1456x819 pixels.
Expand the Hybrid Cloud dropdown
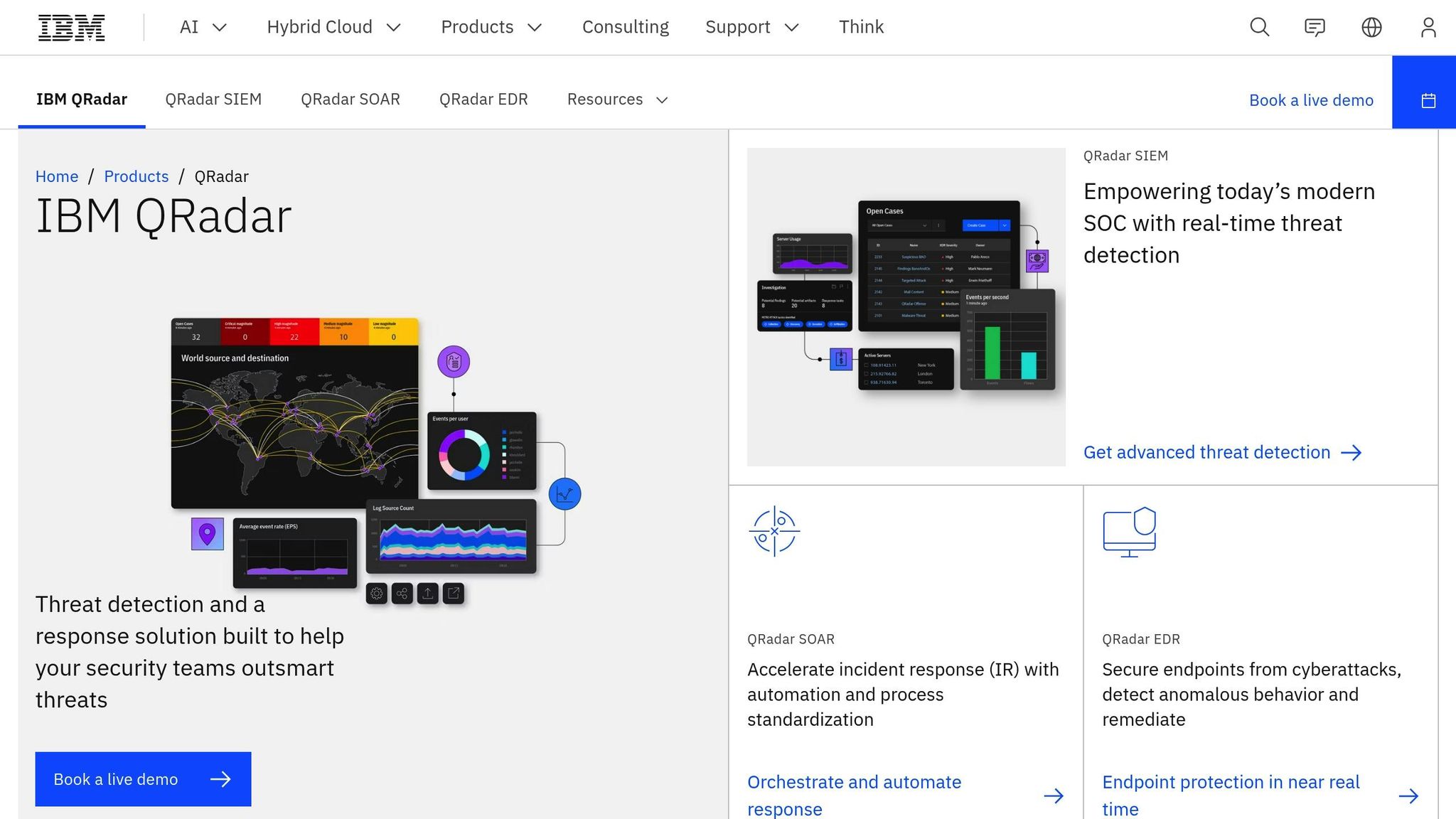tap(333, 27)
